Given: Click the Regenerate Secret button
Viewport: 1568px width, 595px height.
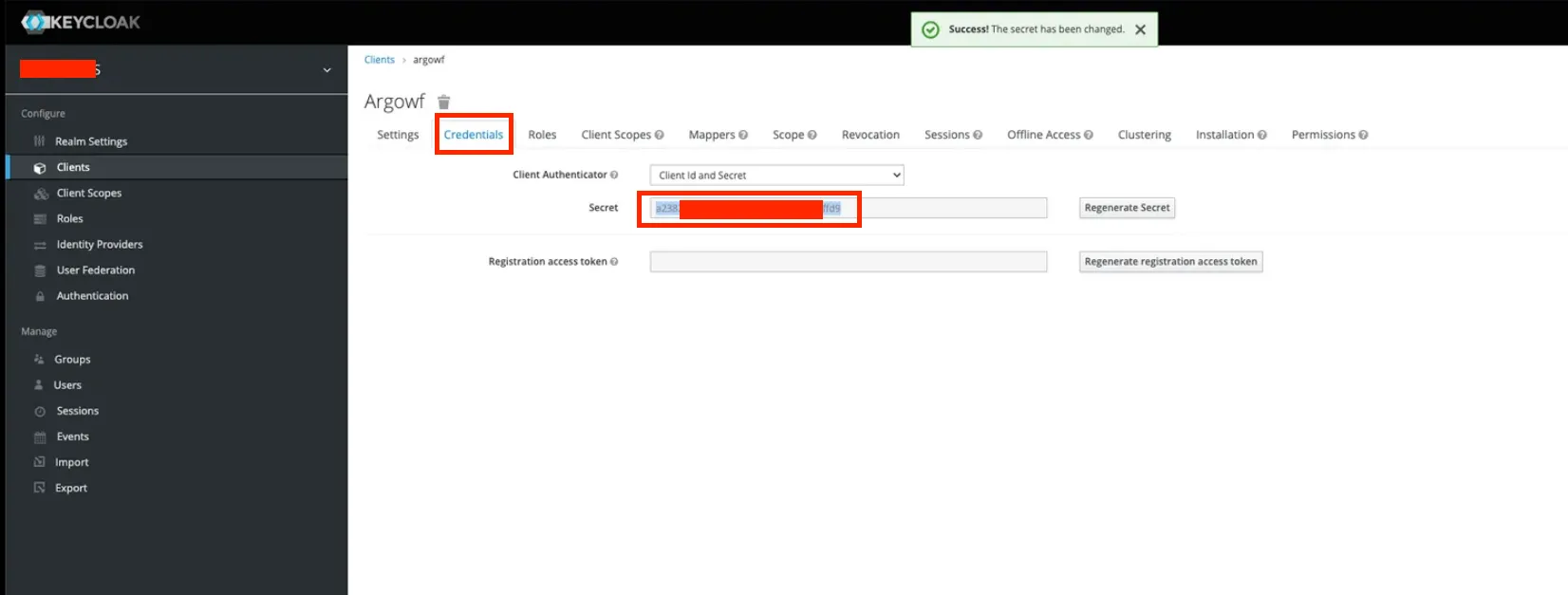Looking at the screenshot, I should point(1127,208).
